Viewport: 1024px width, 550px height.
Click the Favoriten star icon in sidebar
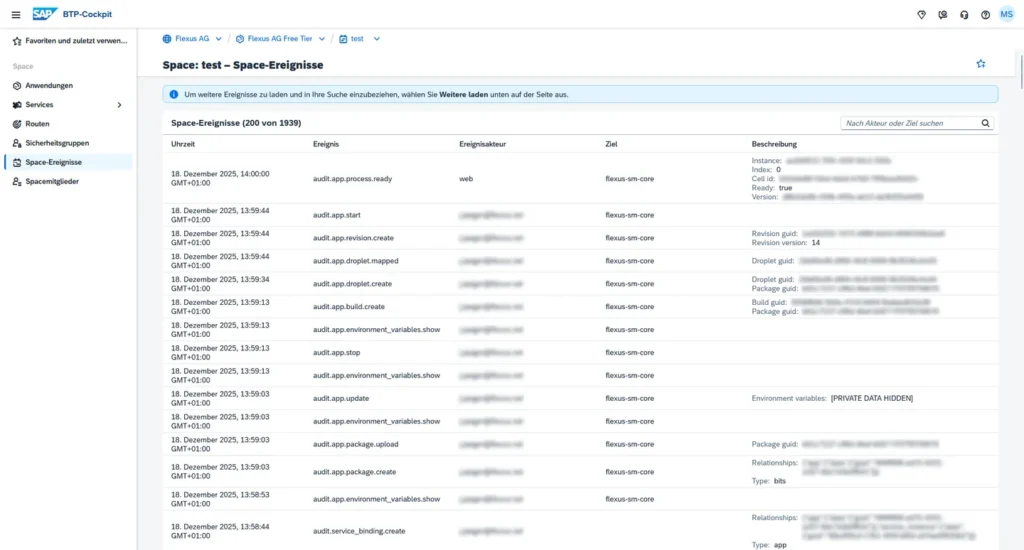[x=17, y=40]
